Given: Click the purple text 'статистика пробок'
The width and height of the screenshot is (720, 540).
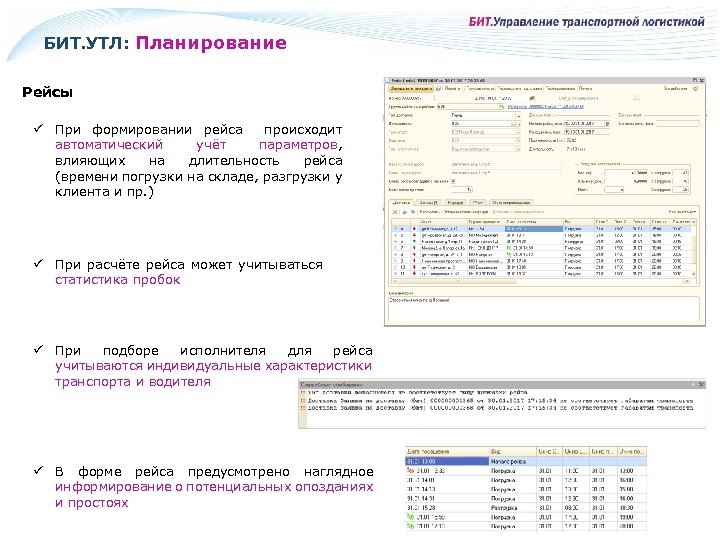Looking at the screenshot, I should pyautogui.click(x=118, y=280).
